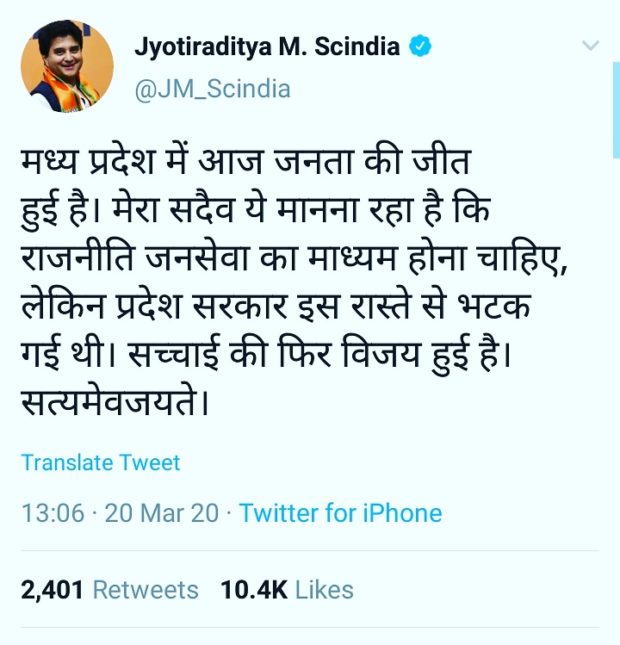Click tweet line starting लेकिन प्रदेश सरकार

coord(276,306)
